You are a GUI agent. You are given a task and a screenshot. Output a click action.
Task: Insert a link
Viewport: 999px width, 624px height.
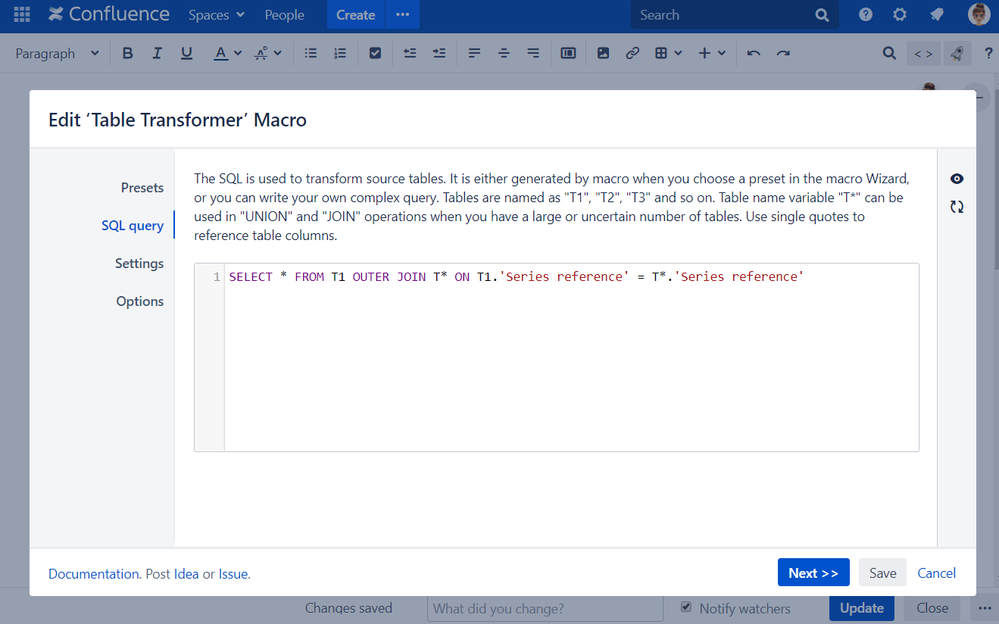tap(632, 54)
